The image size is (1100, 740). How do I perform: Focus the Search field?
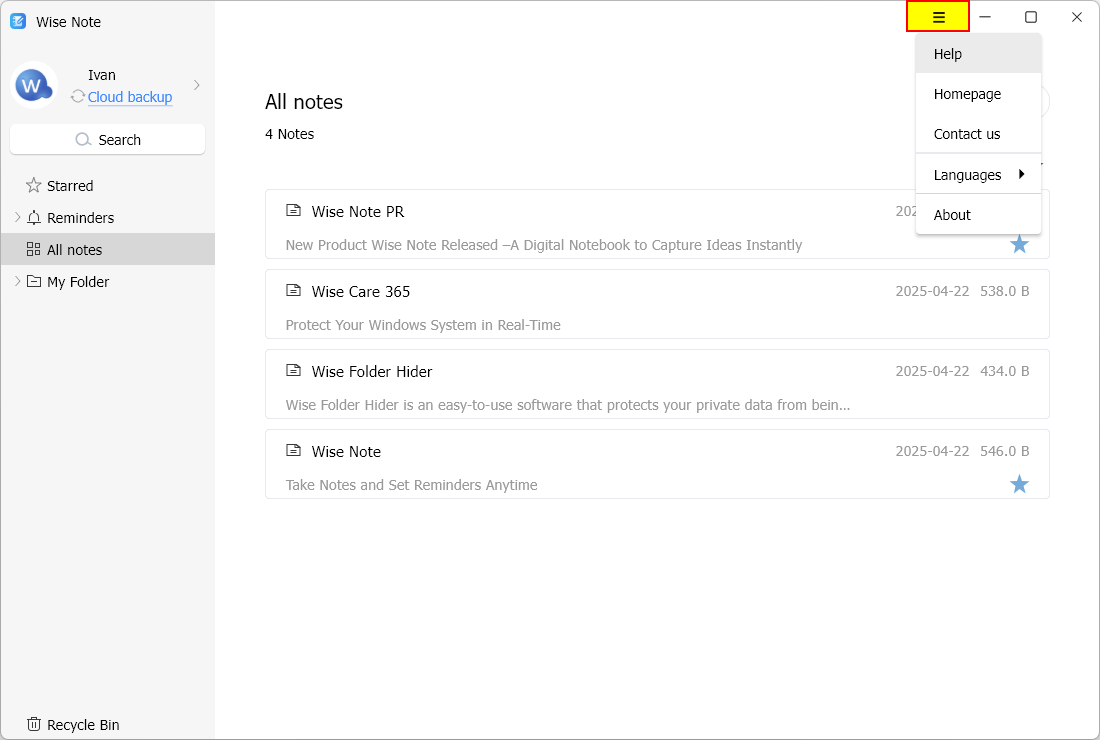[x=107, y=139]
